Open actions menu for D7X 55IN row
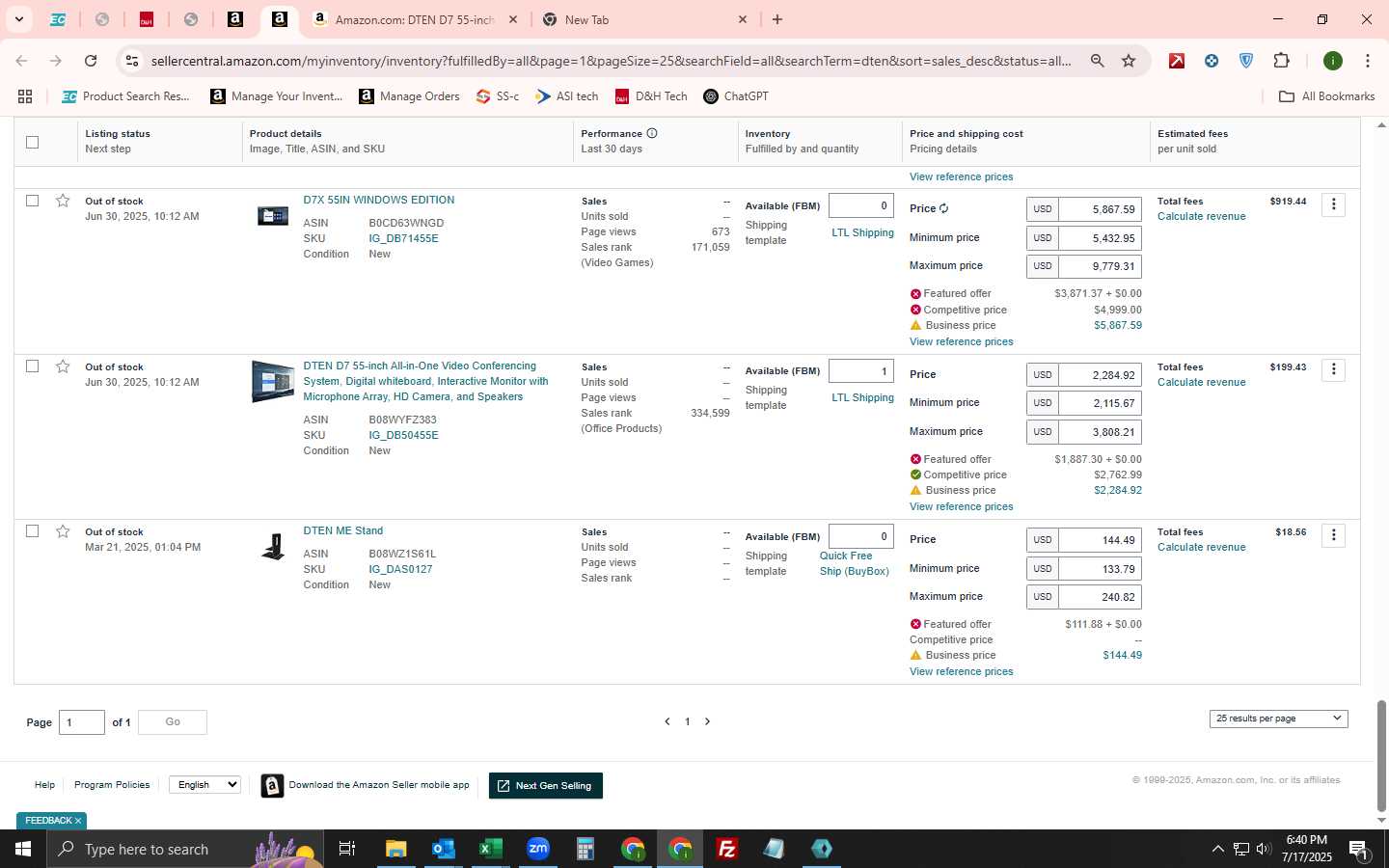 click(x=1333, y=204)
